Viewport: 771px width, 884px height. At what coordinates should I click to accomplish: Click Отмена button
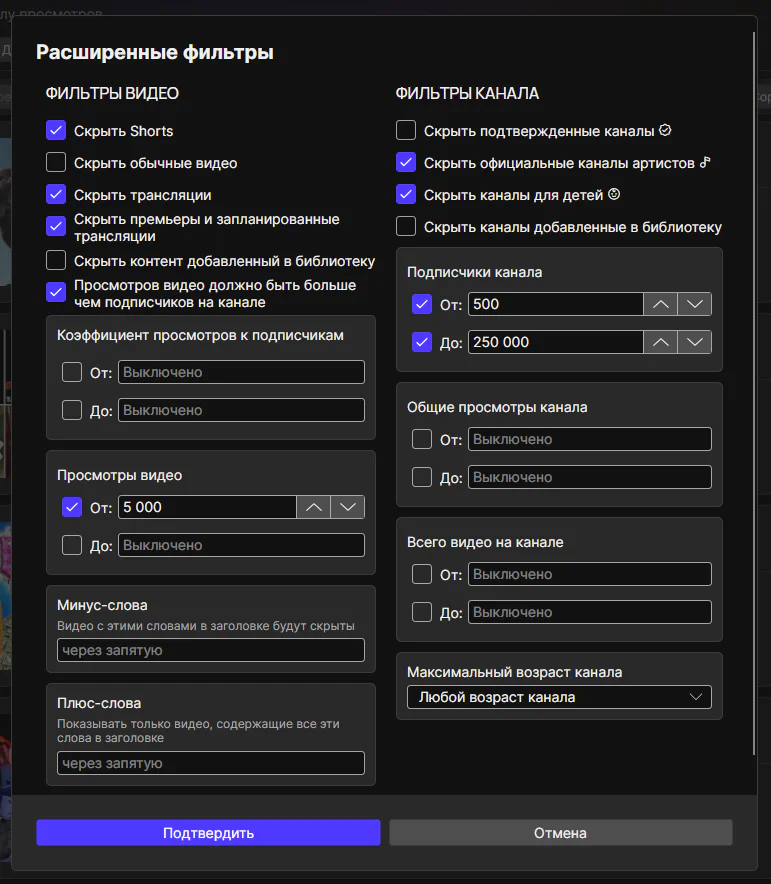coord(561,833)
